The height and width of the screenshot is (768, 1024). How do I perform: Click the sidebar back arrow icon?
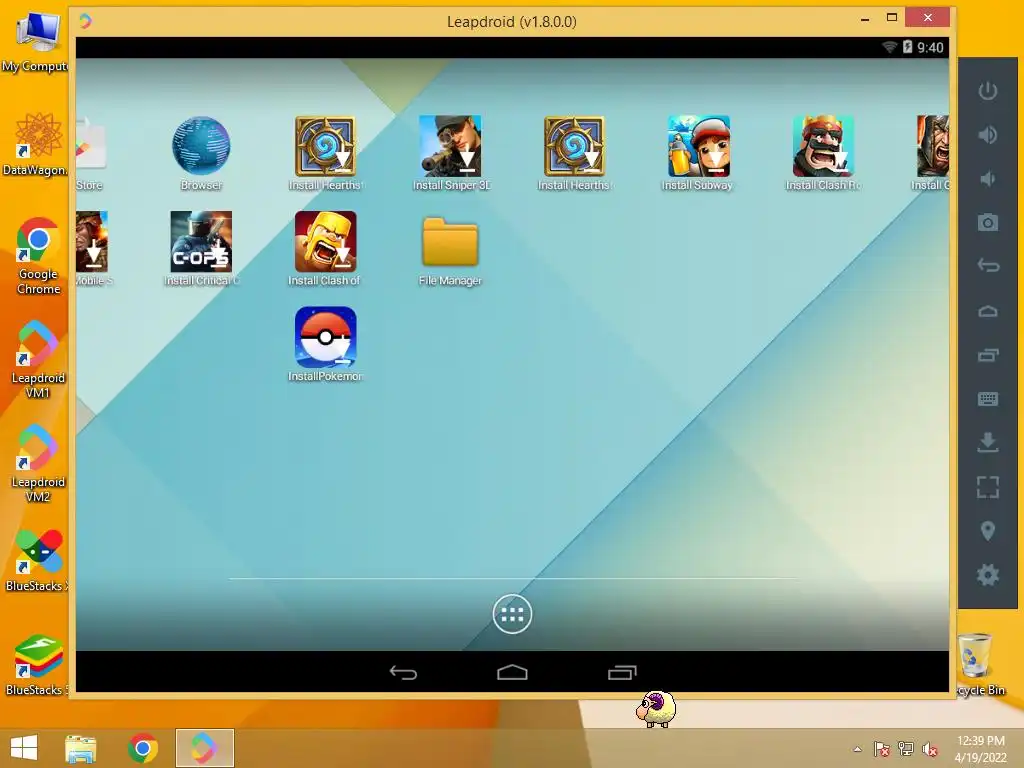pyautogui.click(x=987, y=266)
